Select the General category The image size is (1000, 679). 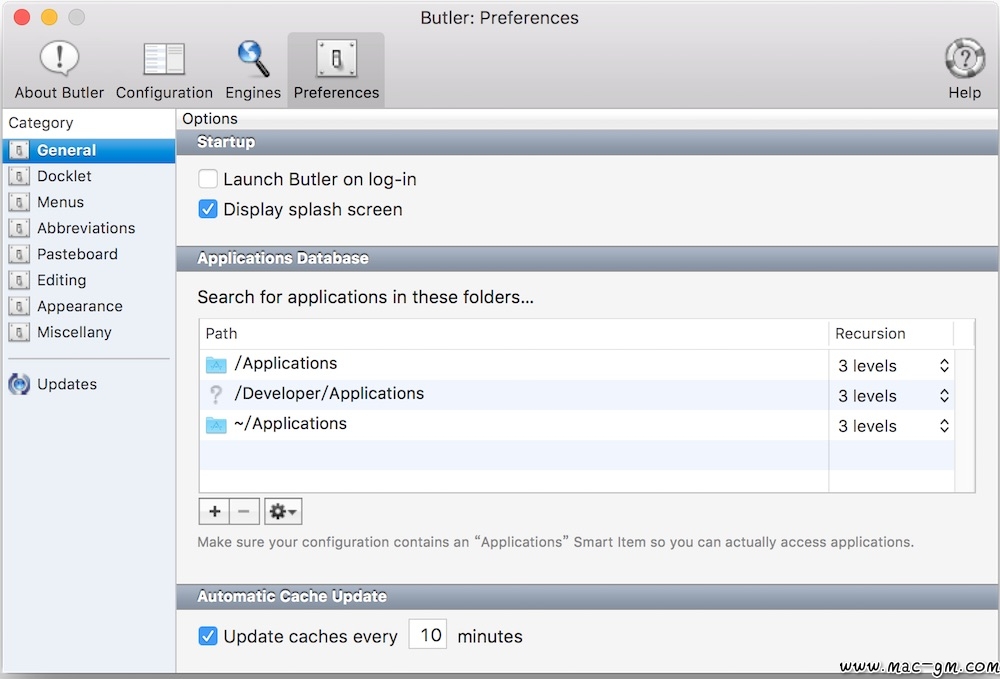[89, 150]
